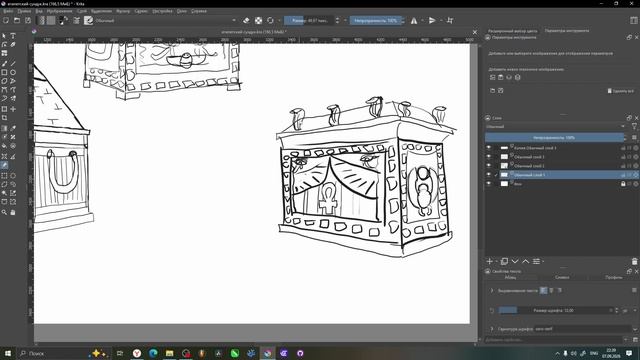Open the Изображение menu
The height and width of the screenshot is (360, 640).
point(60,11)
